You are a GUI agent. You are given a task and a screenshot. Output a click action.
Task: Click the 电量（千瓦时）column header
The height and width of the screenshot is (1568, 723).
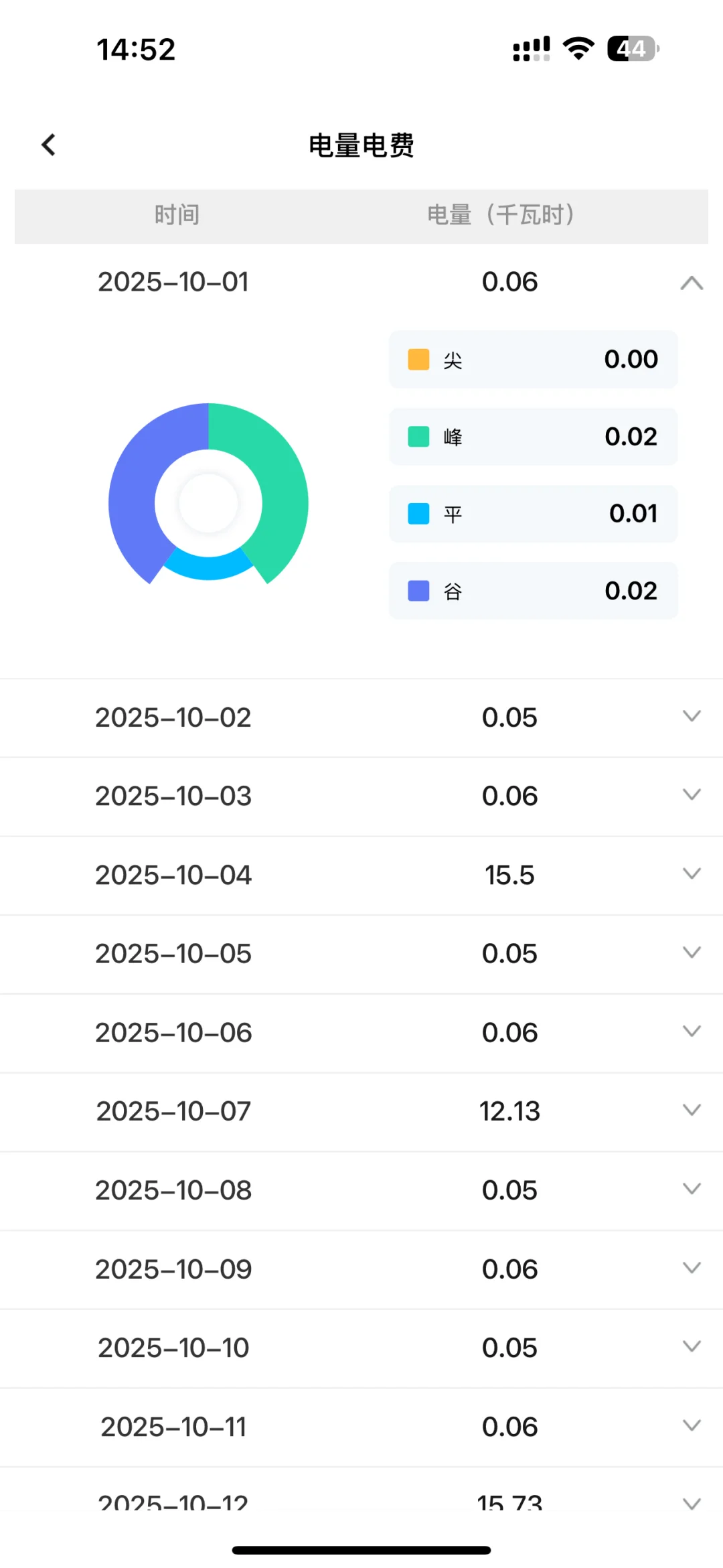coord(501,215)
